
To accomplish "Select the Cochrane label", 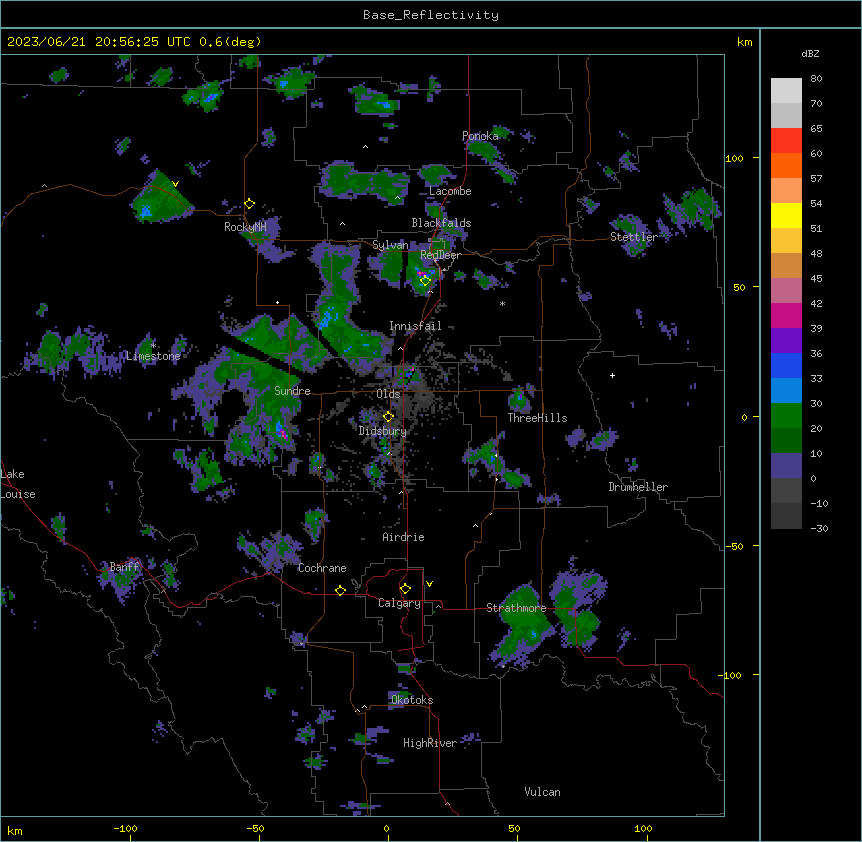I will (322, 568).
